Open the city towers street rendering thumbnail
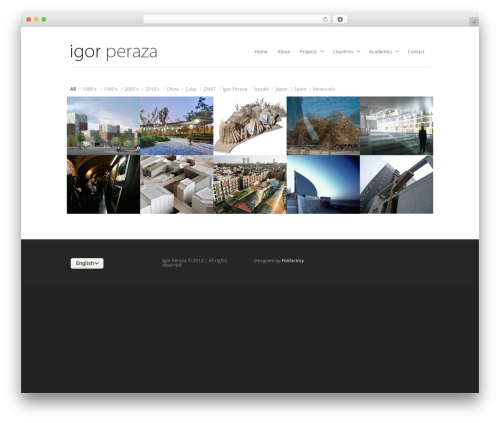Viewport: 500px width, 423px height. 103,126
